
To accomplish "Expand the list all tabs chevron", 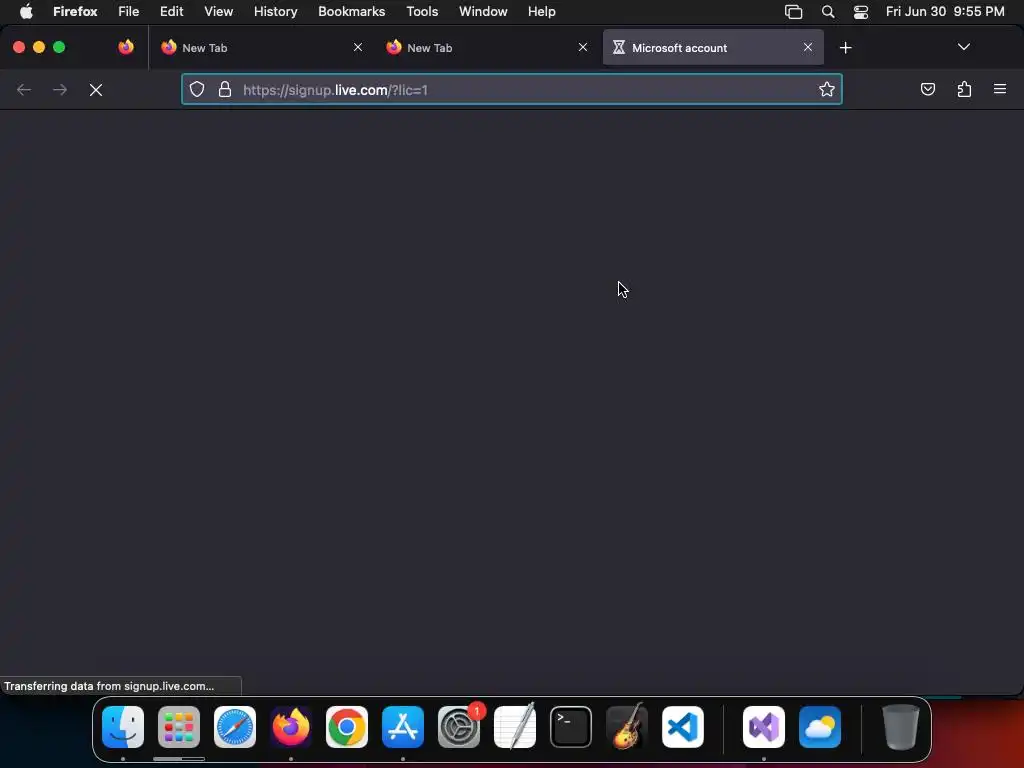I will [x=963, y=47].
